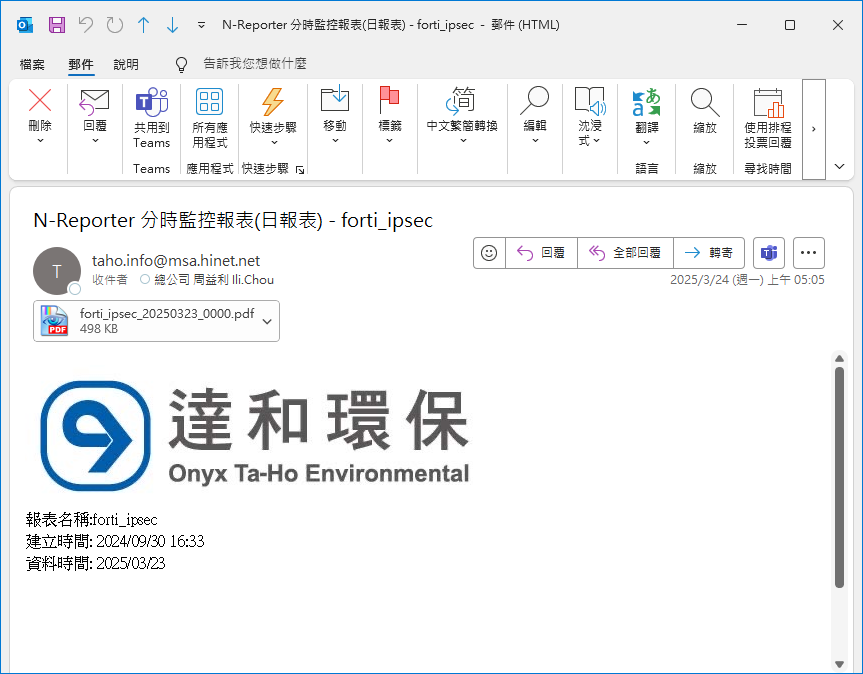Click the emoji reaction smiley icon
863x674 pixels.
pos(489,253)
